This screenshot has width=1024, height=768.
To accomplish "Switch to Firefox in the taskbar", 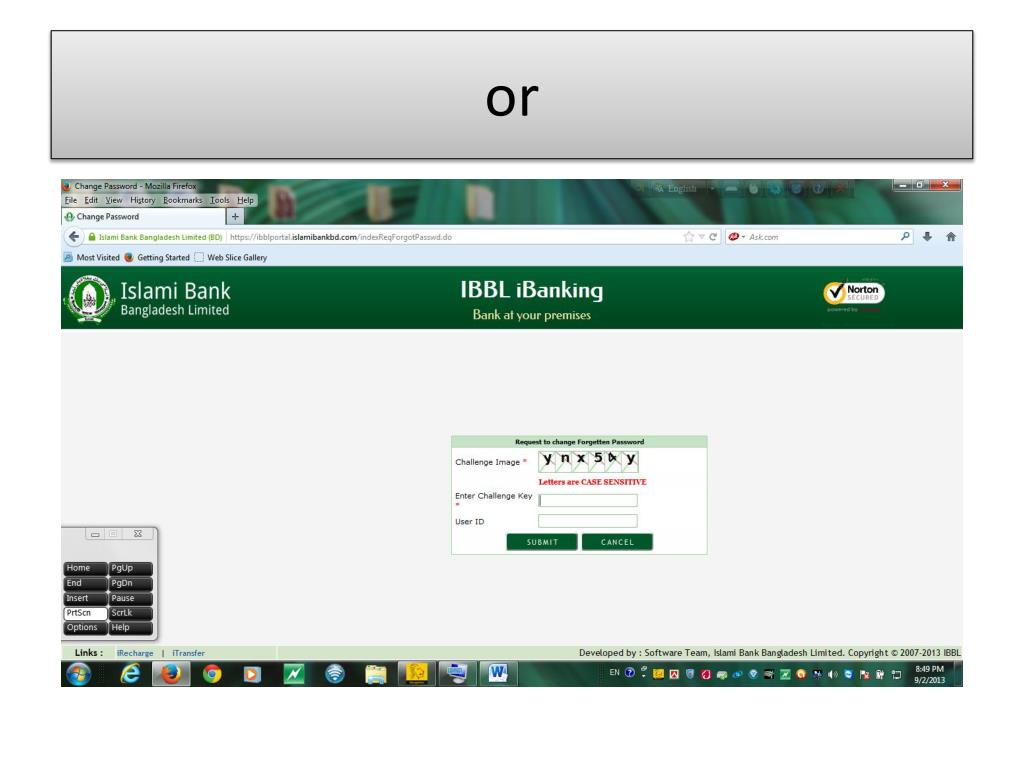I will point(171,673).
